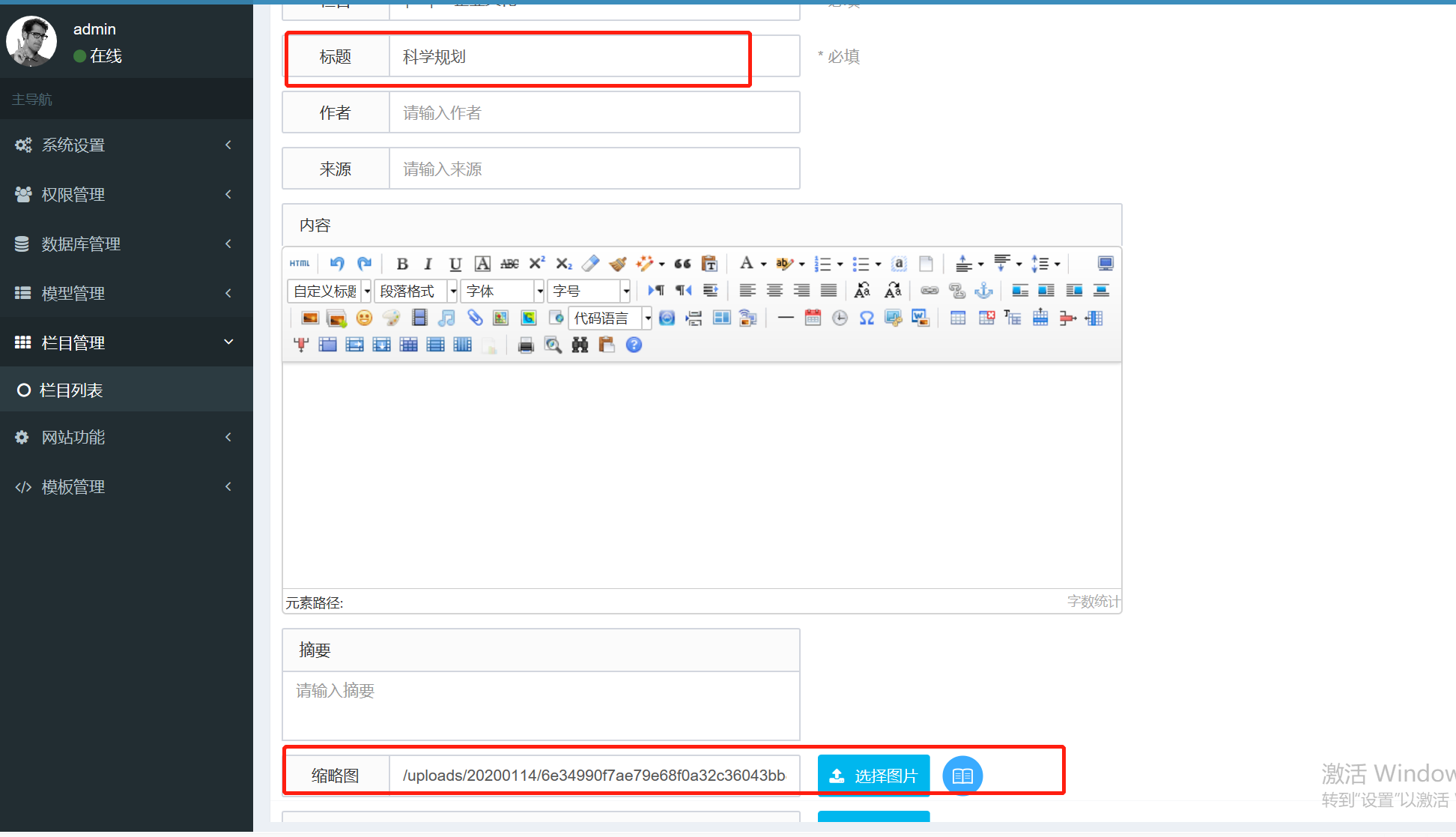Preview content with magnifier icon
Image resolution: width=1456 pixels, height=837 pixels.
553,345
